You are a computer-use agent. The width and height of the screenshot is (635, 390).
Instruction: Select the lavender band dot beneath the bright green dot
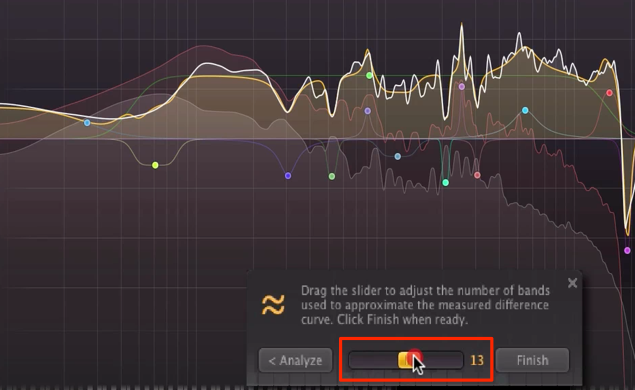tap(368, 111)
